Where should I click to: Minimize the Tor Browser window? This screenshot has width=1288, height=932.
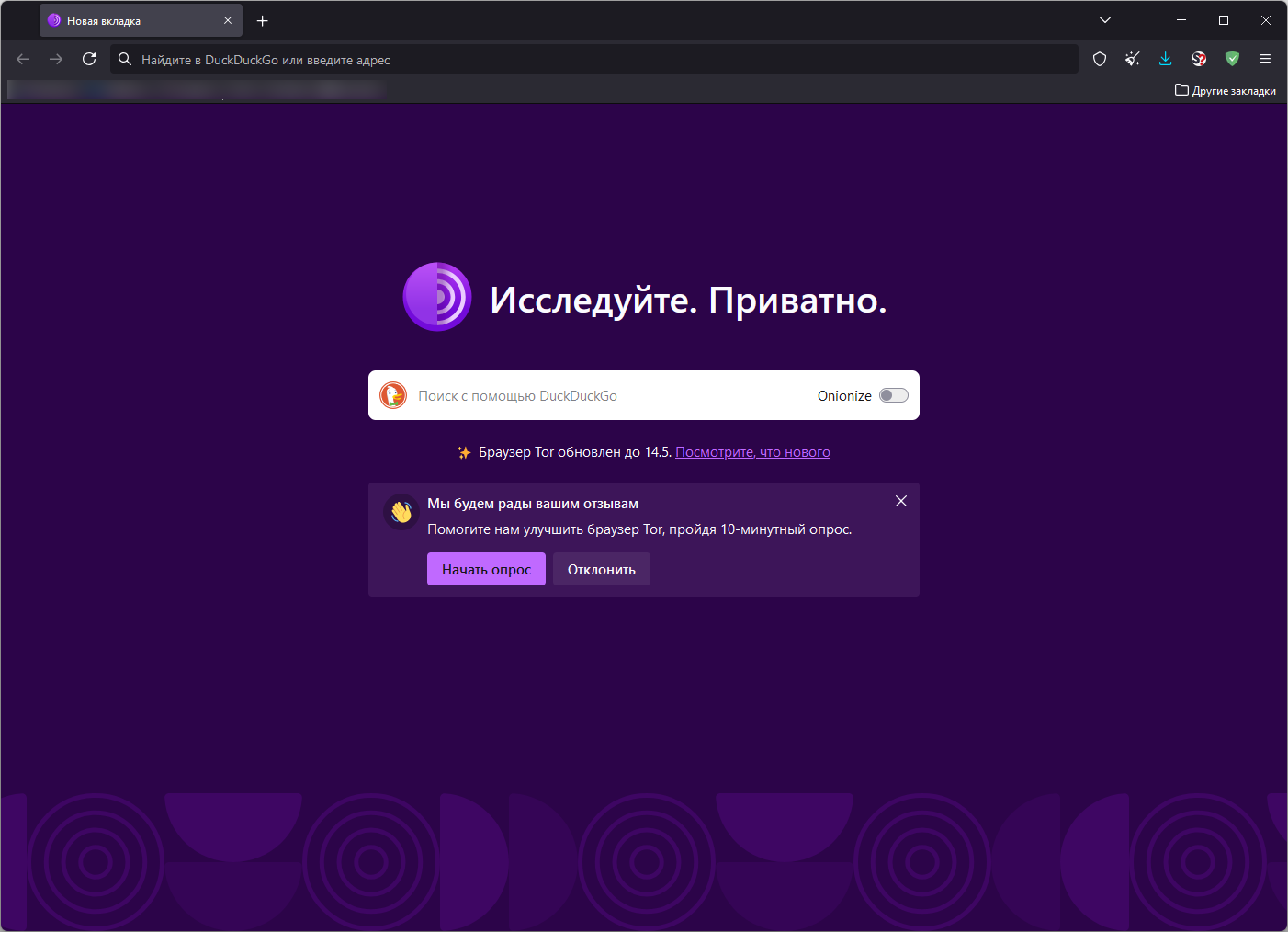pos(1181,20)
